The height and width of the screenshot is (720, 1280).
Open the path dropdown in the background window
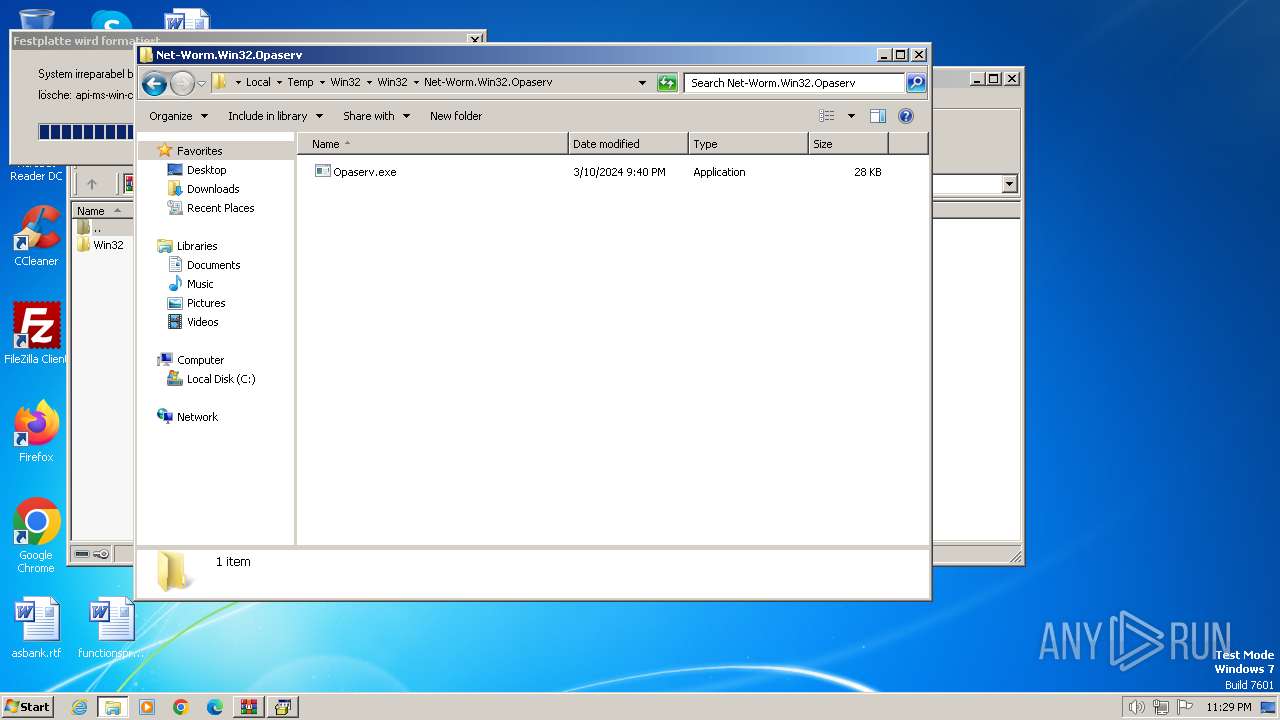(1009, 184)
